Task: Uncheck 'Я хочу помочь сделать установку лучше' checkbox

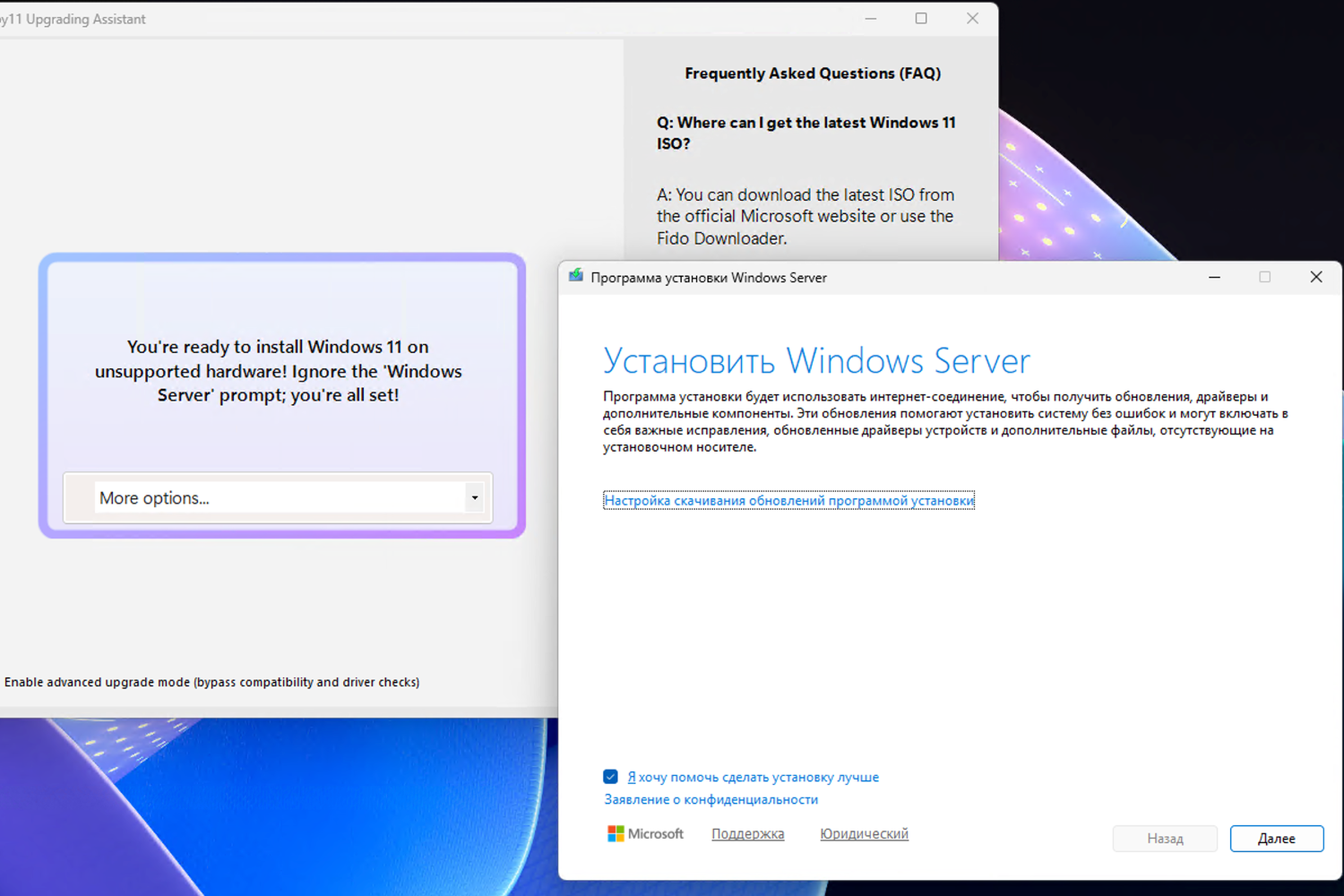Action: pos(610,777)
